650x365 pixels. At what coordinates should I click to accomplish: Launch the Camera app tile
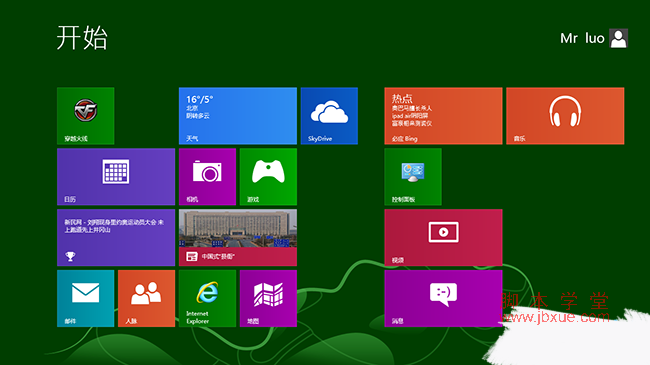tap(207, 177)
